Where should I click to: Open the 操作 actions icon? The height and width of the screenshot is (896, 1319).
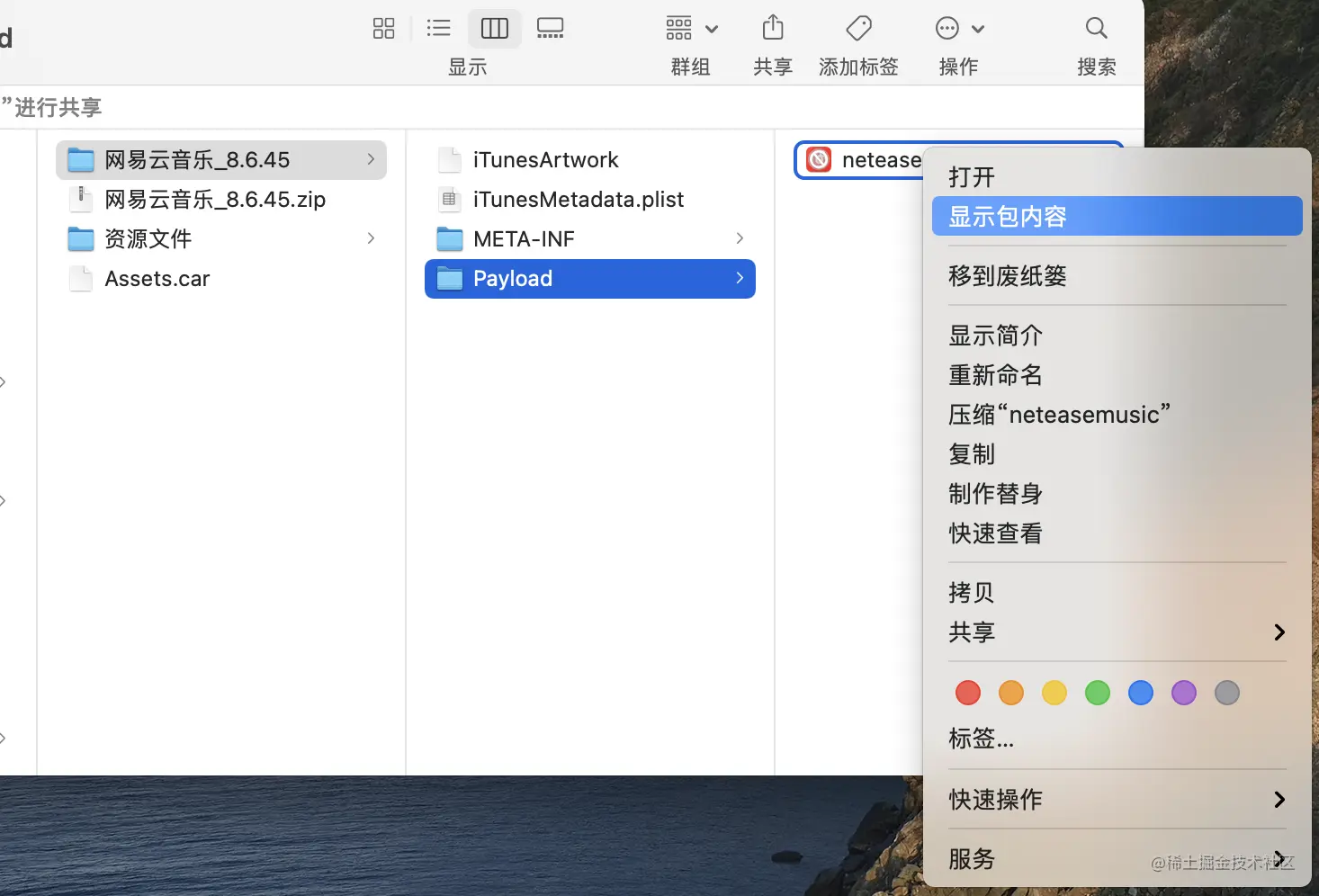point(947,28)
